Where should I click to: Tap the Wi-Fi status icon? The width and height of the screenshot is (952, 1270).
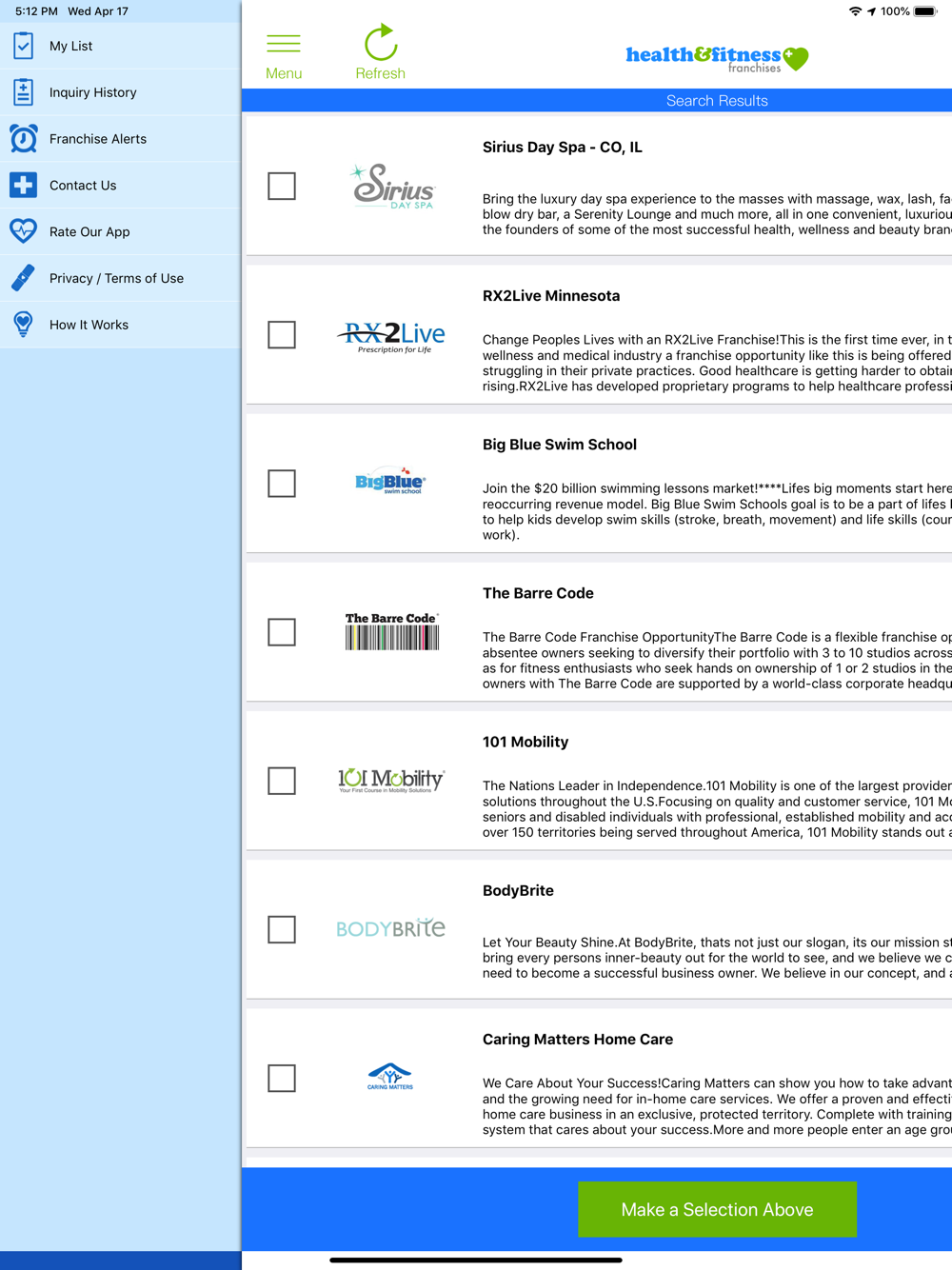(x=855, y=11)
